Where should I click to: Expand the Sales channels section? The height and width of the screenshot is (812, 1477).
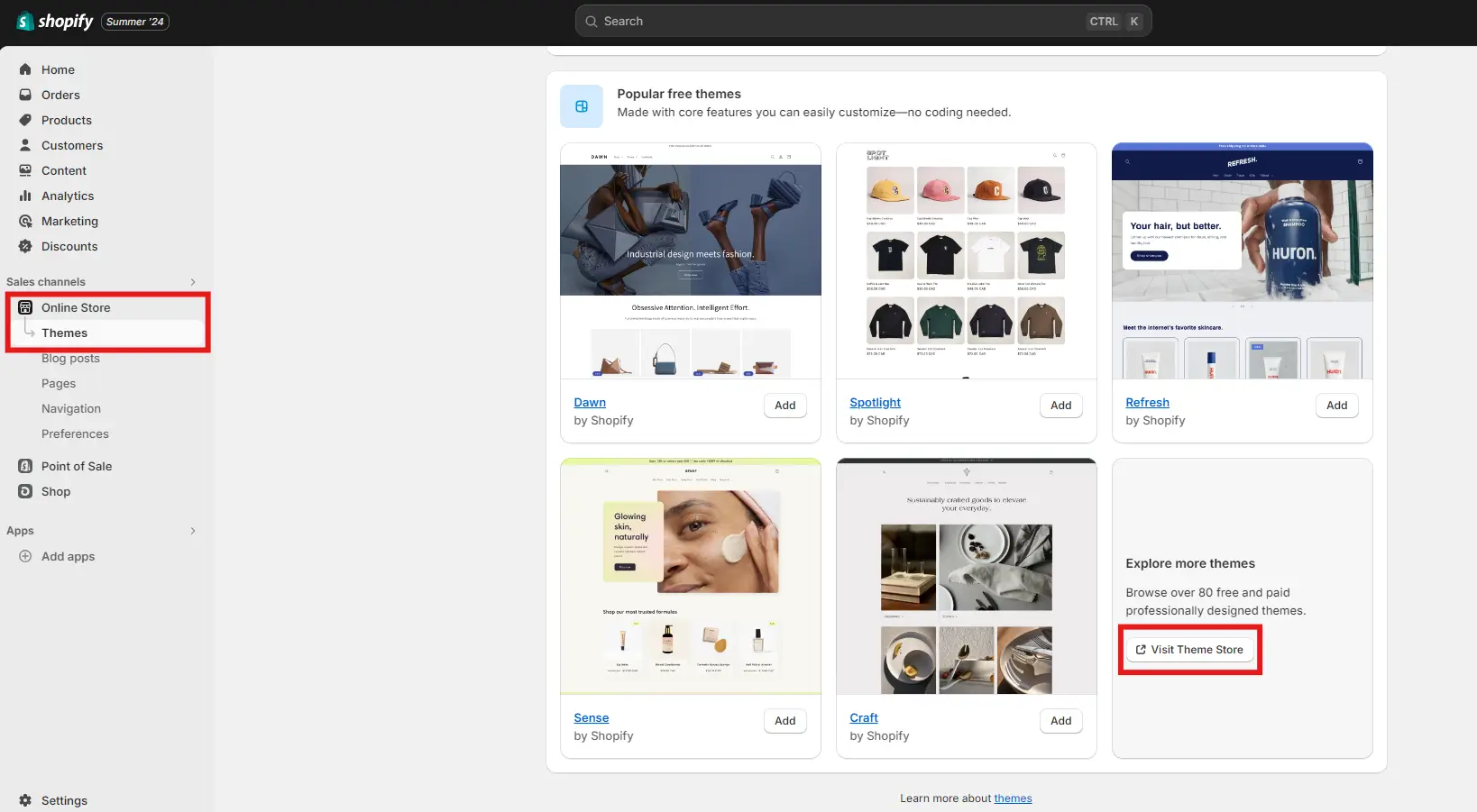tap(193, 282)
